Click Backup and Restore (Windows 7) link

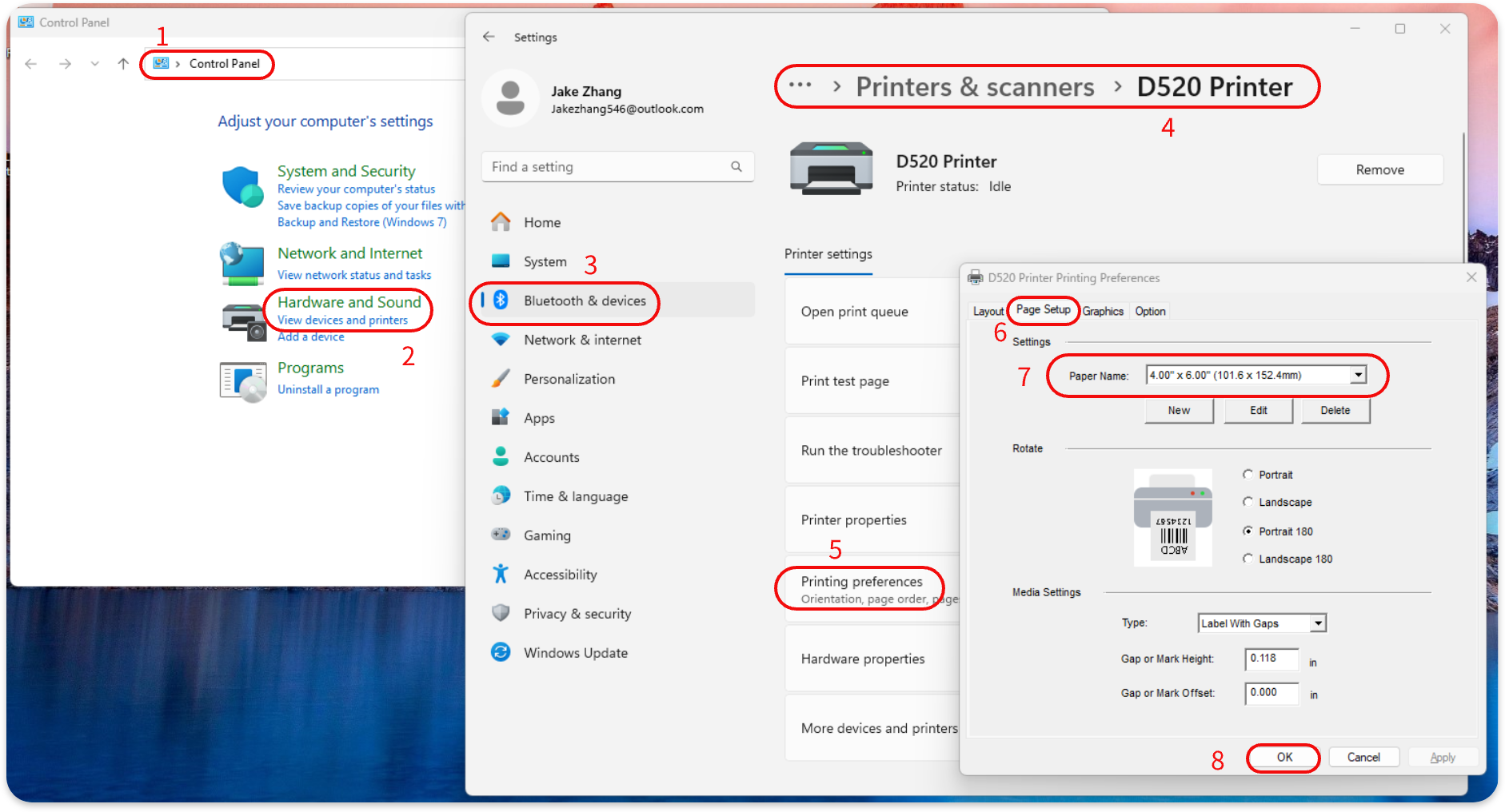point(361,222)
